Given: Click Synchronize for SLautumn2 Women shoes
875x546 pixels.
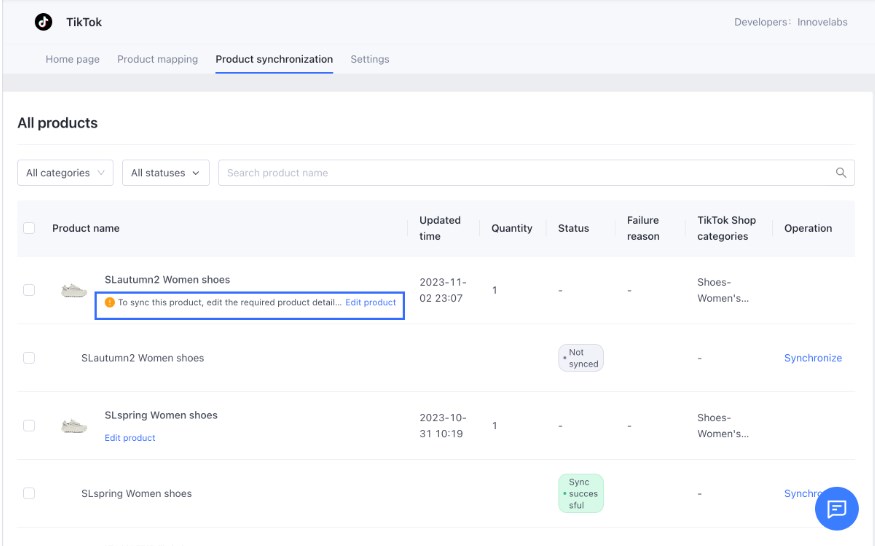Looking at the screenshot, I should click(x=812, y=358).
